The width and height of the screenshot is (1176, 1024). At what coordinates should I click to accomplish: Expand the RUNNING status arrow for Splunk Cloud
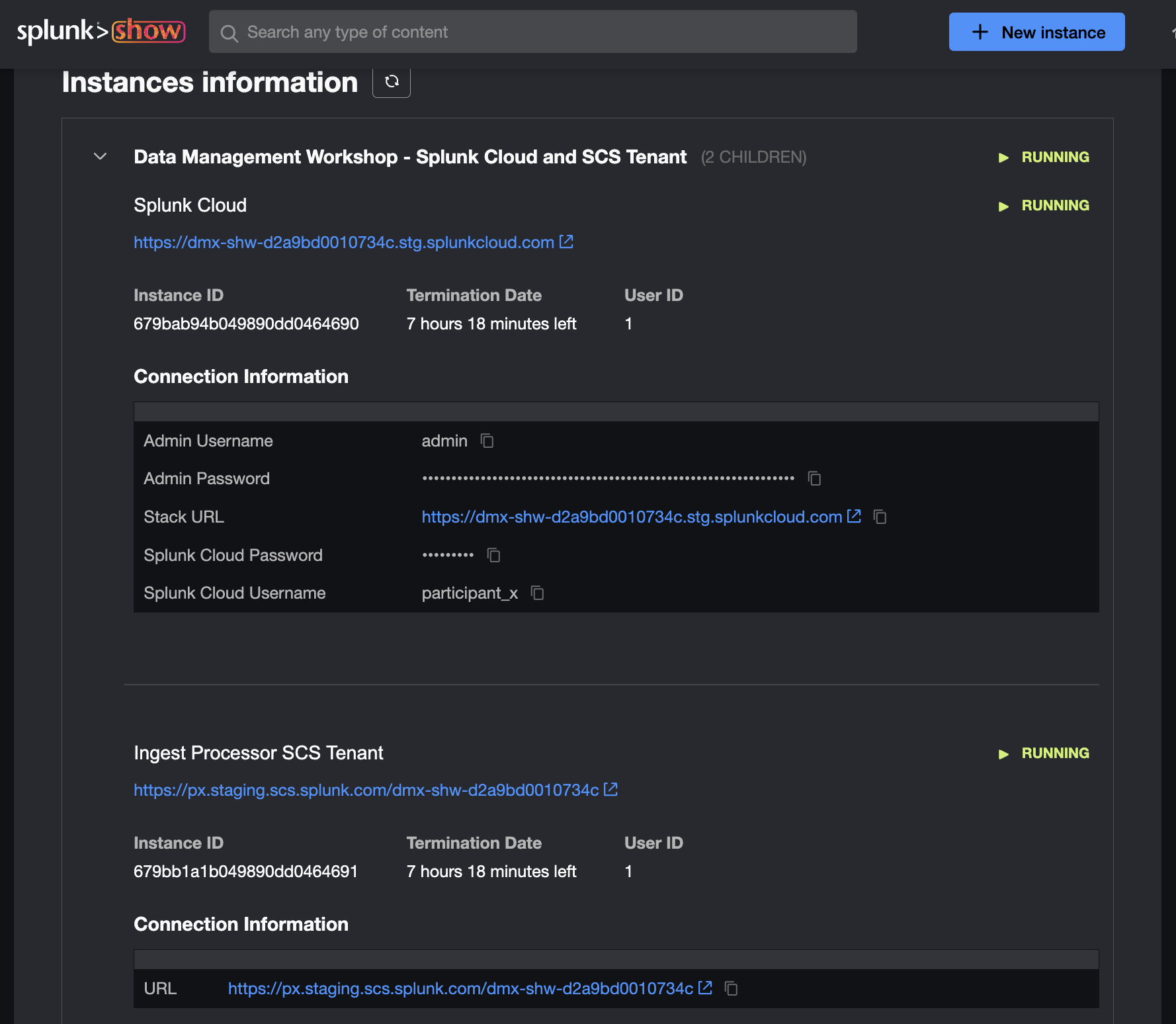(x=1003, y=206)
